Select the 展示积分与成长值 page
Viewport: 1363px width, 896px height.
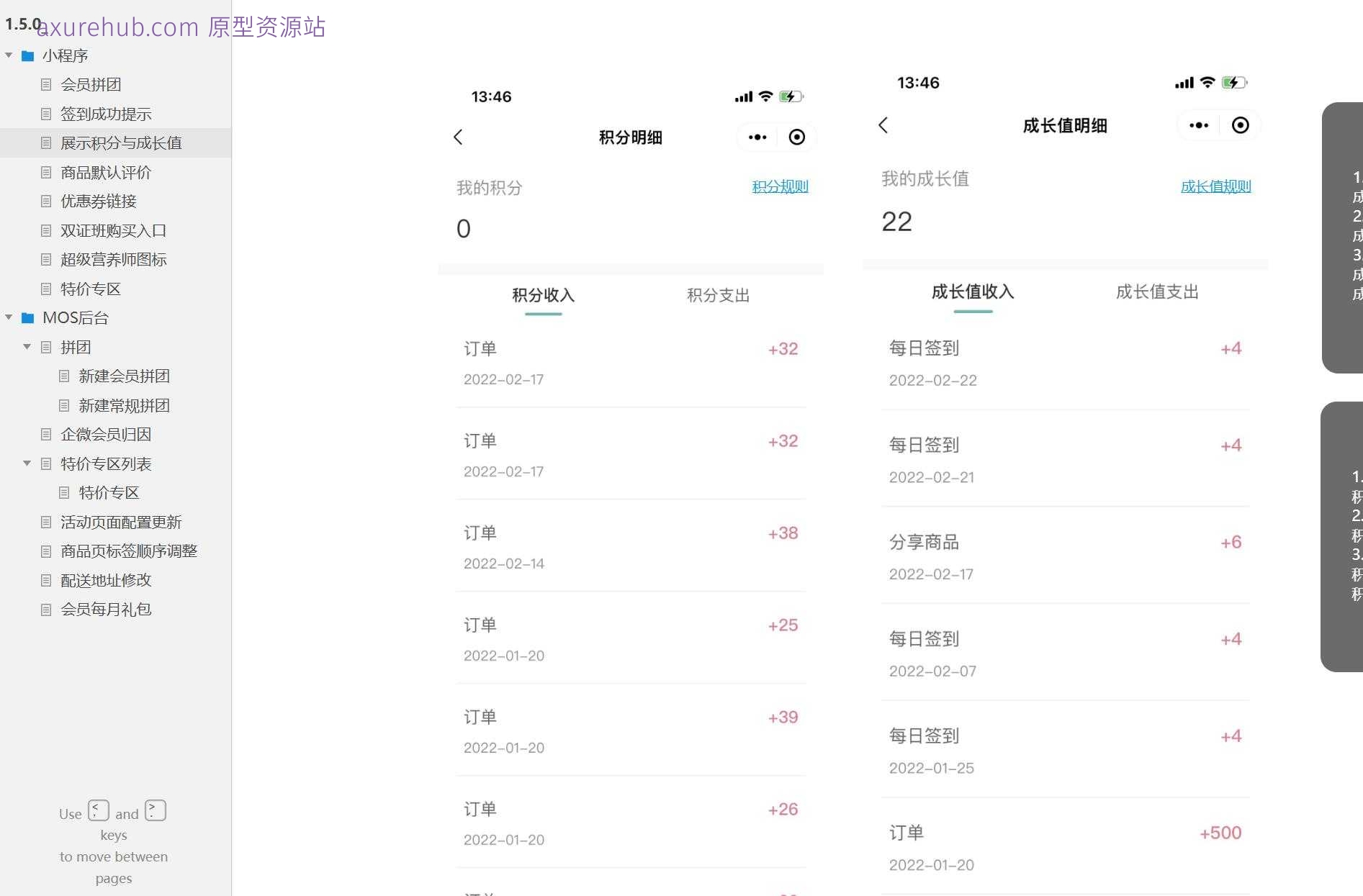coord(121,142)
